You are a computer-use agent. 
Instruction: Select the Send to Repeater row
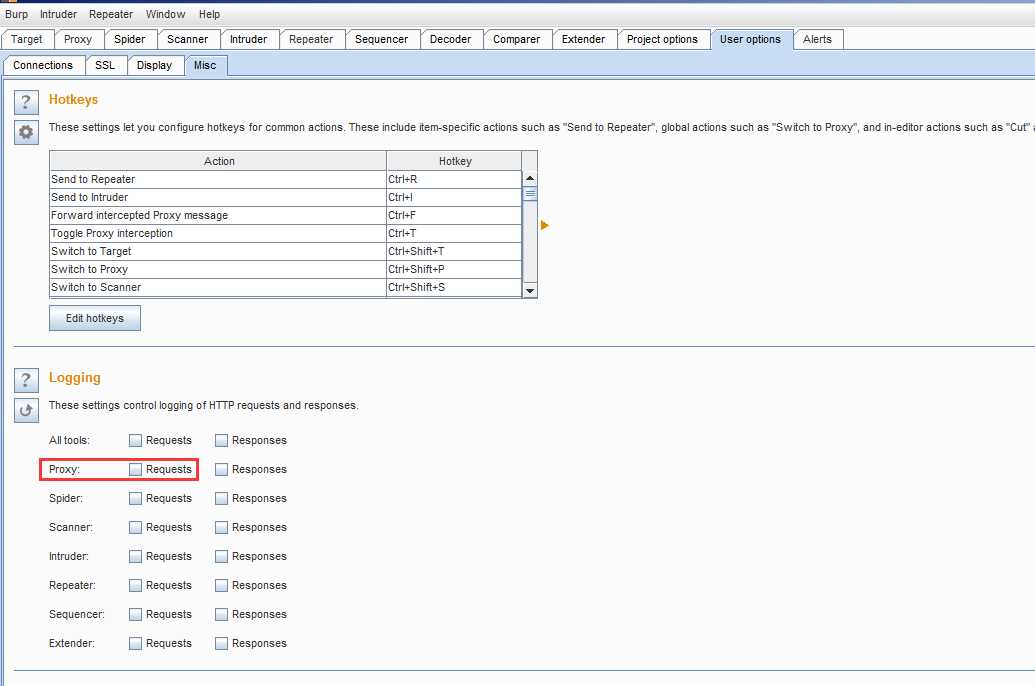(285, 180)
